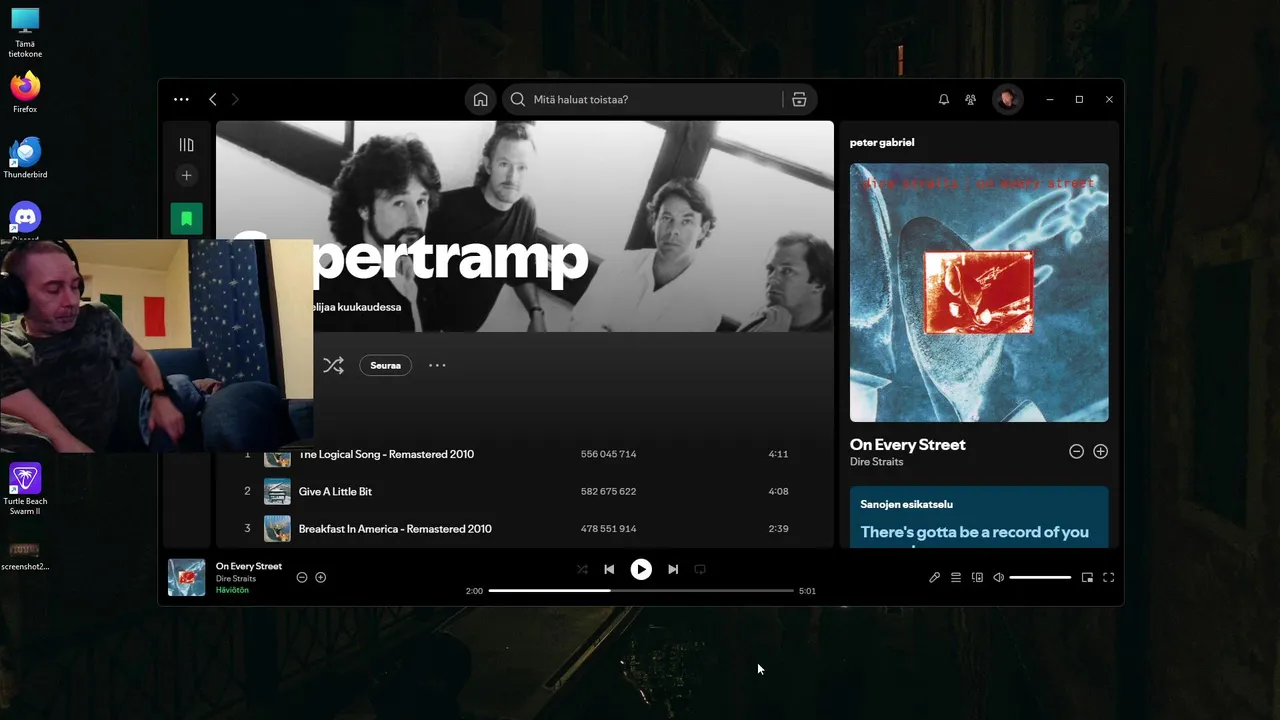Viewport: 1280px width, 720px height.
Task: Click minus icon beside bottom bar track
Action: [302, 577]
